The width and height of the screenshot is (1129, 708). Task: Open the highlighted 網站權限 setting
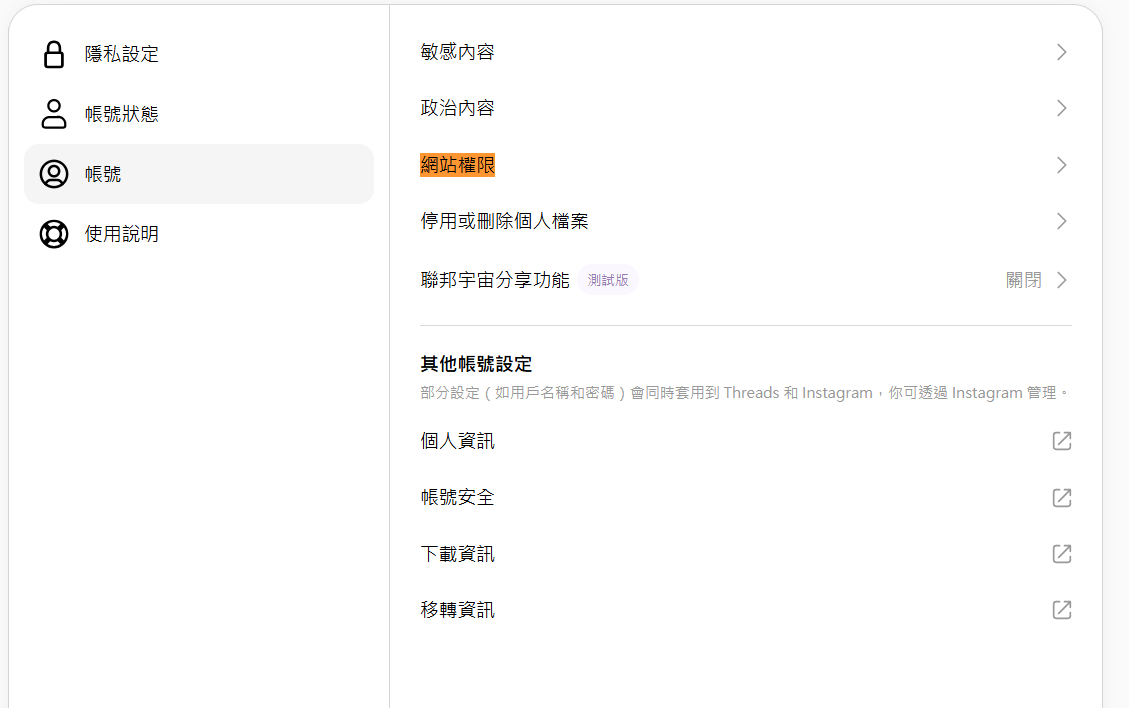tap(458, 165)
